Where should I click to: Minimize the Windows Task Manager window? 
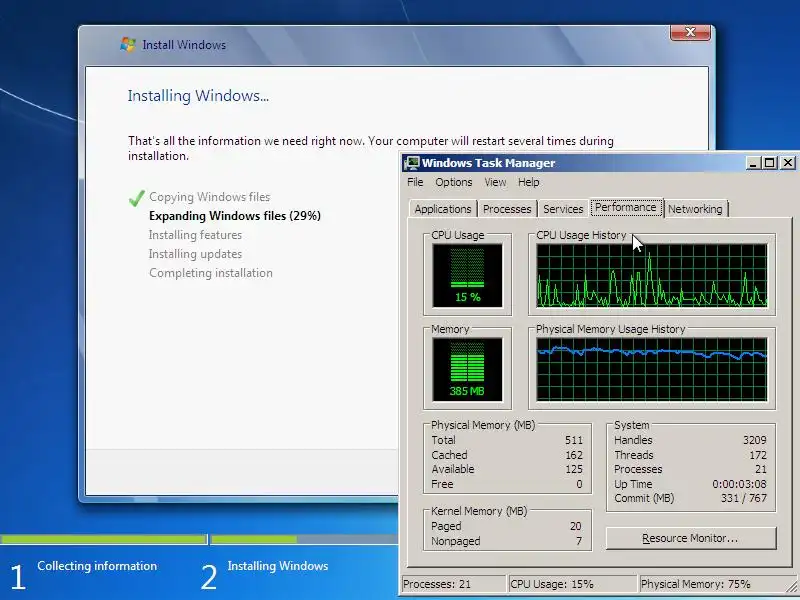pos(754,163)
